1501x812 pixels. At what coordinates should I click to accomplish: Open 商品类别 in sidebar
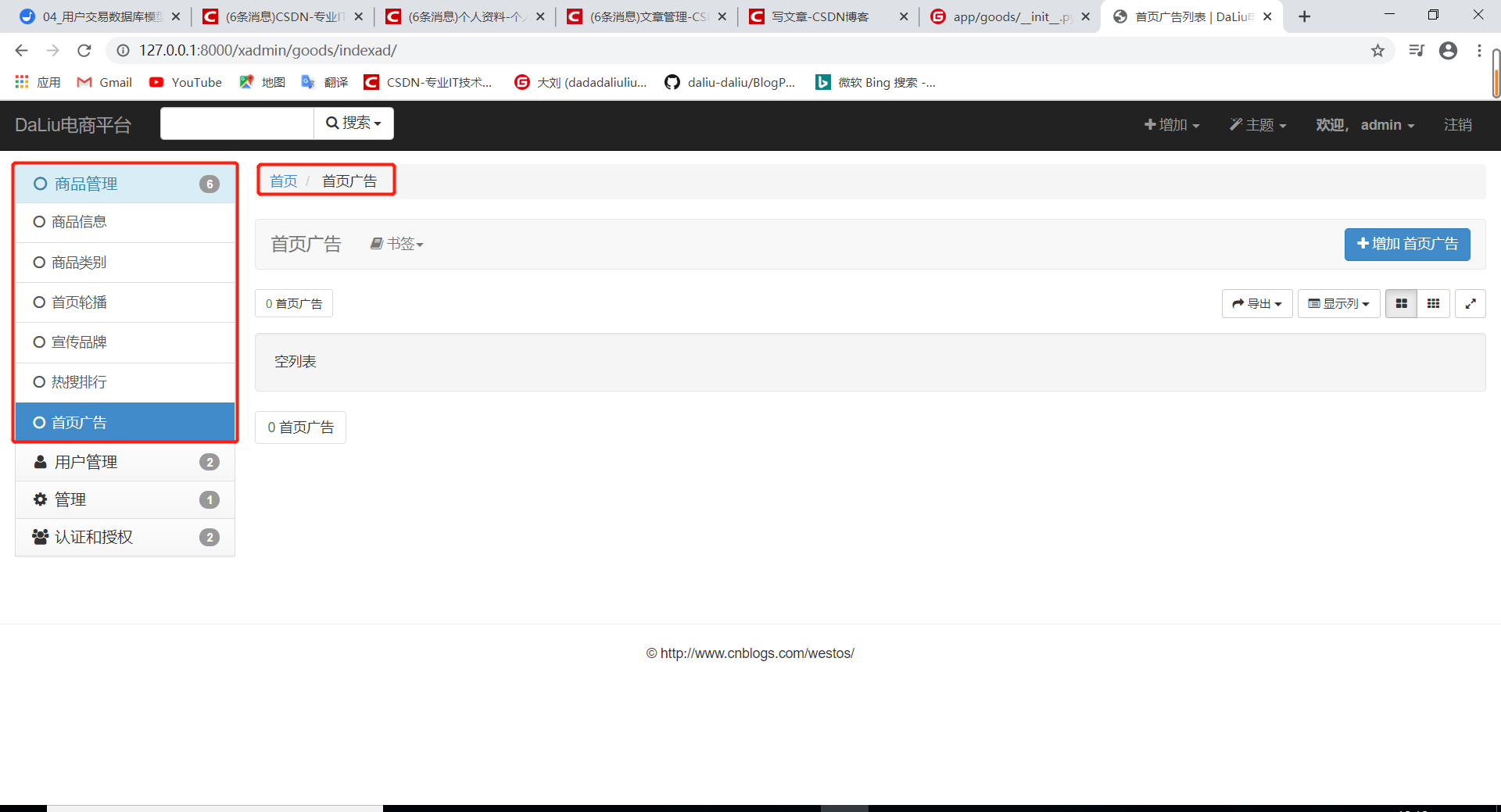point(125,263)
